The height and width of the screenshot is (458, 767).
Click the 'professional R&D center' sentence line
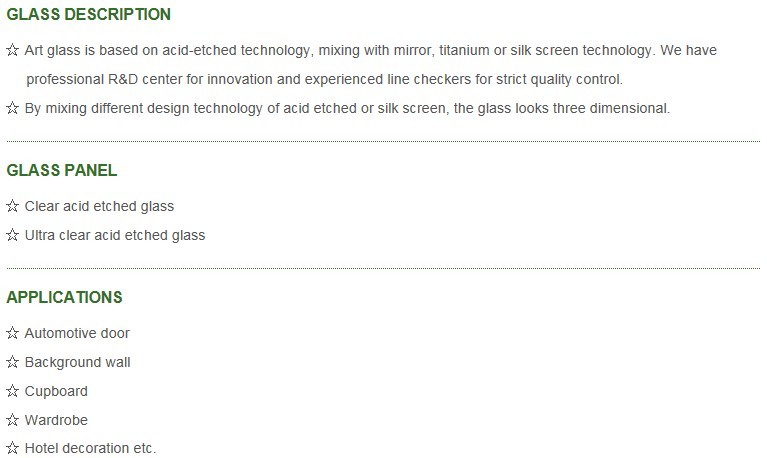coord(324,79)
